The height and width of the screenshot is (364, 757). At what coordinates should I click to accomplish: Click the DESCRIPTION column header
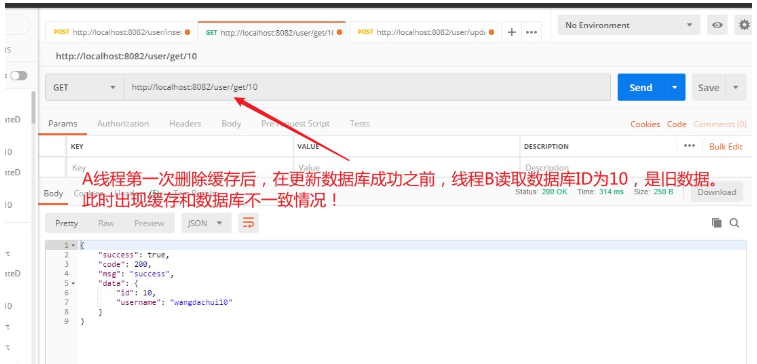pos(546,146)
